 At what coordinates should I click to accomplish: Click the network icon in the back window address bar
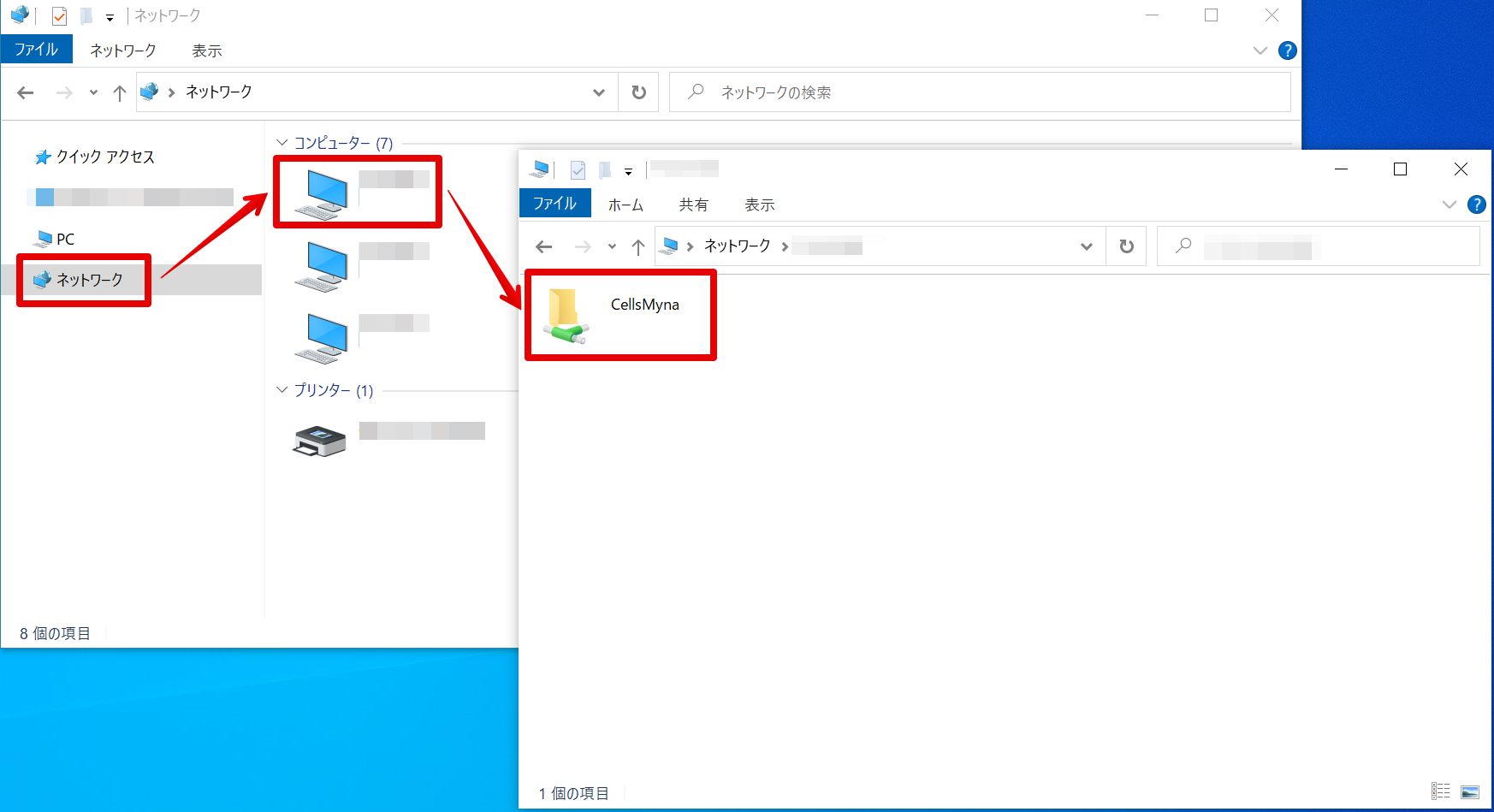coord(149,92)
